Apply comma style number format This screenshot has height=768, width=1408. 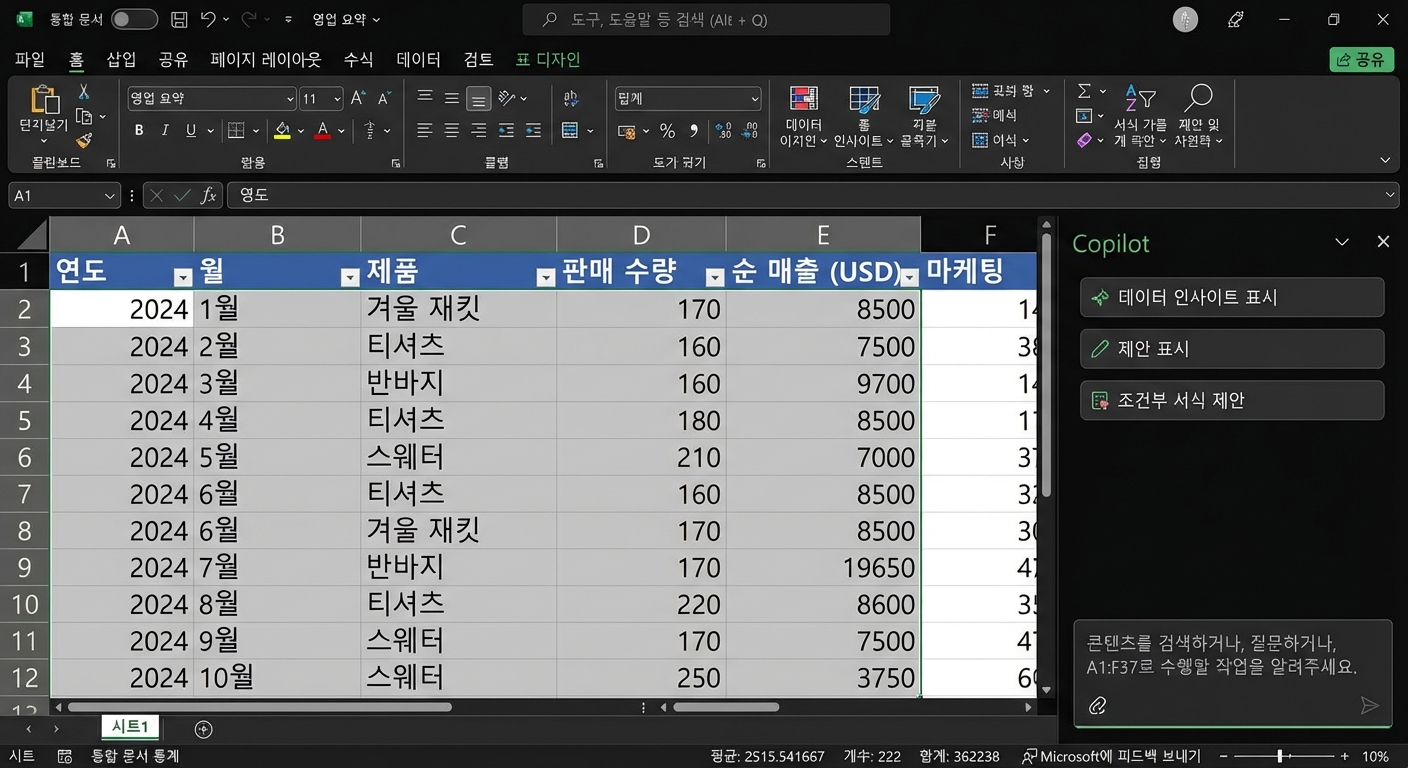point(694,131)
